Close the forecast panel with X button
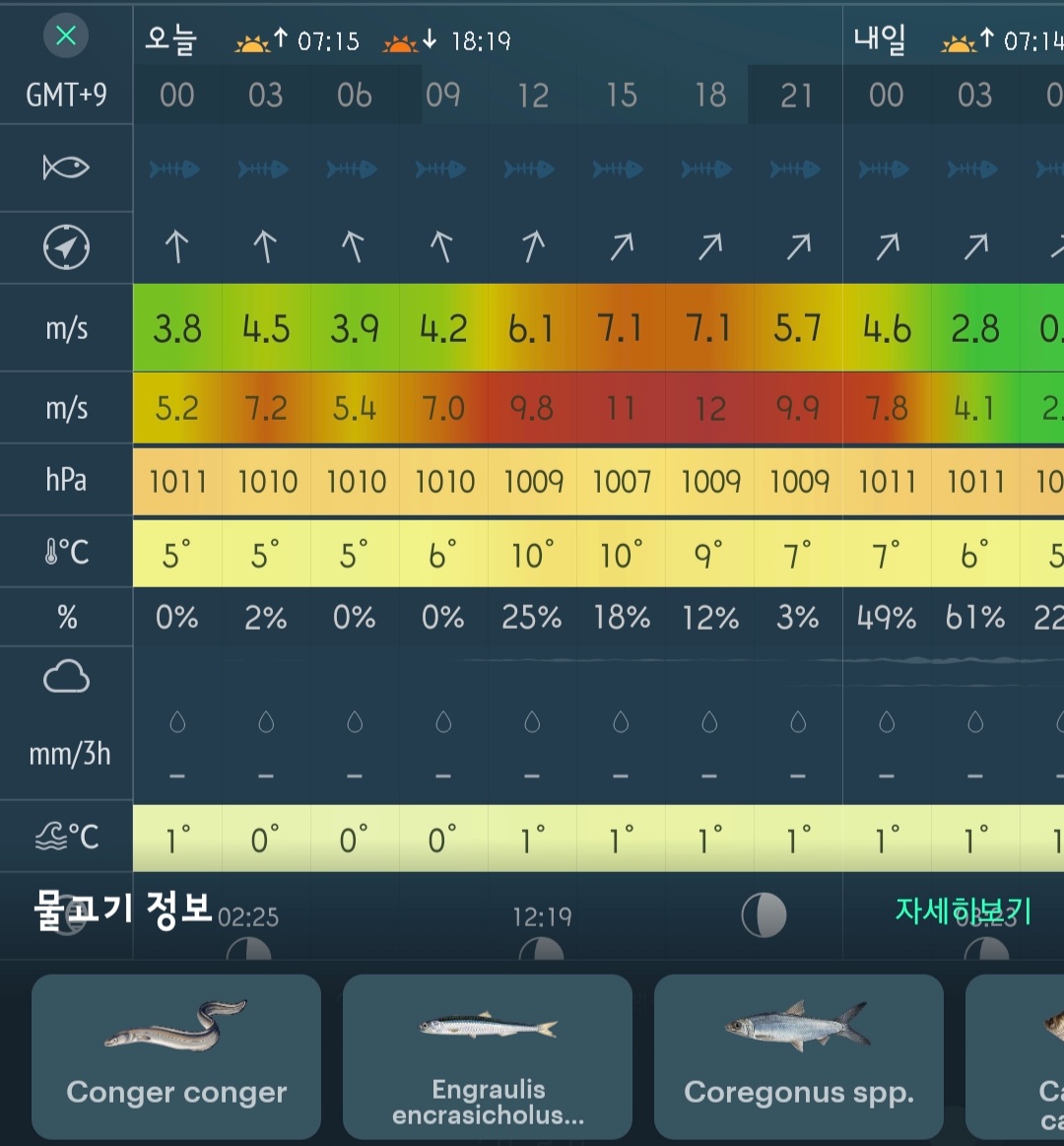1064x1146 pixels. tap(66, 35)
